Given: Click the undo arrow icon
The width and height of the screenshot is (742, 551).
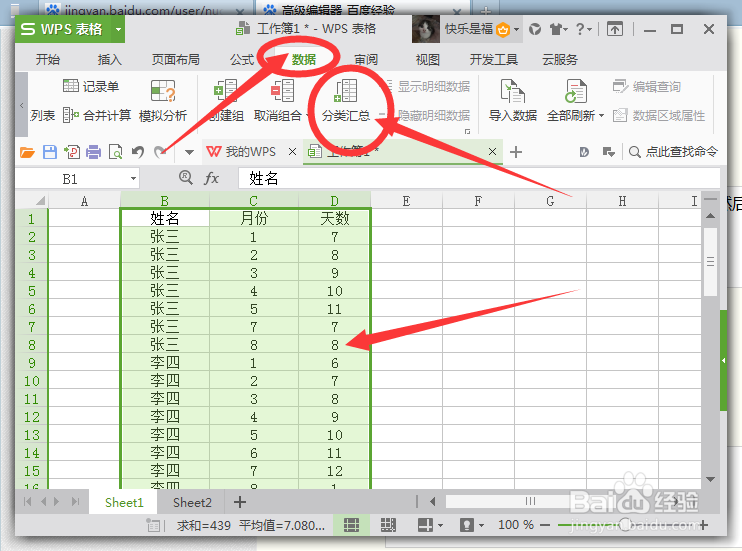Looking at the screenshot, I should click(138, 152).
